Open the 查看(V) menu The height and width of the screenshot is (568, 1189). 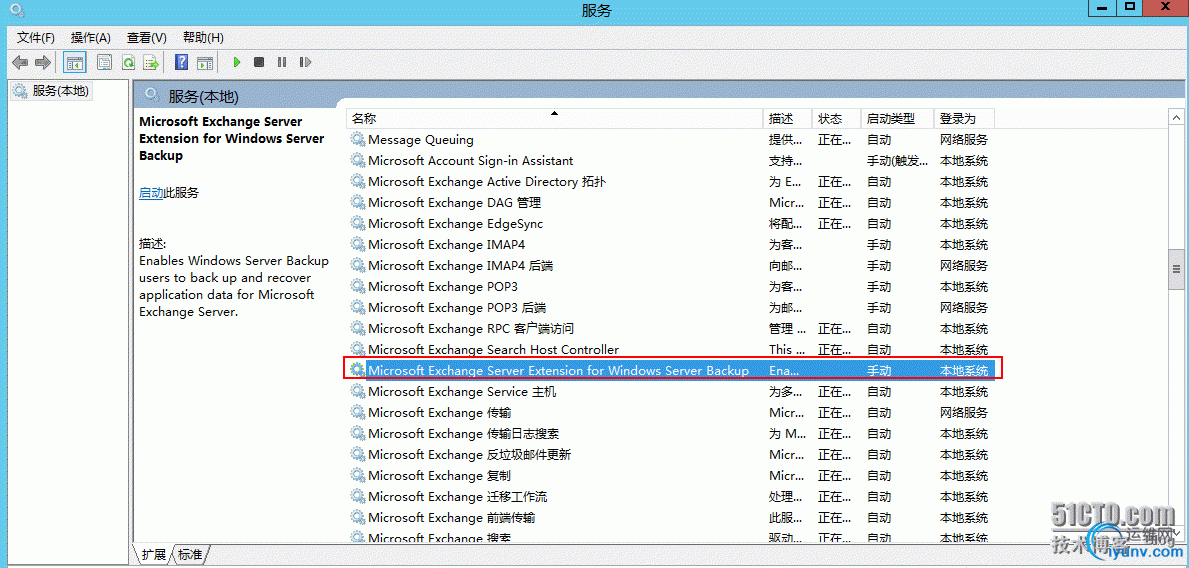point(146,37)
